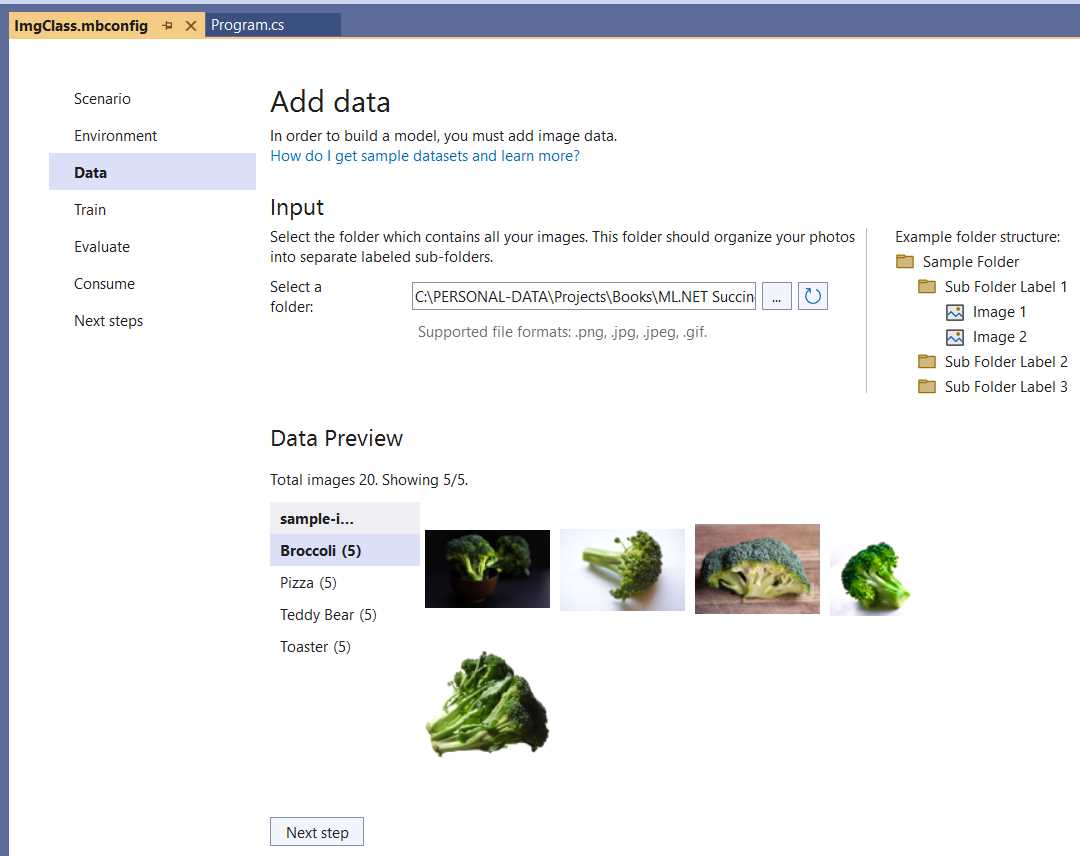Viewport: 1080px width, 856px height.
Task: Click the first broccoli image thumbnail
Action: [487, 567]
